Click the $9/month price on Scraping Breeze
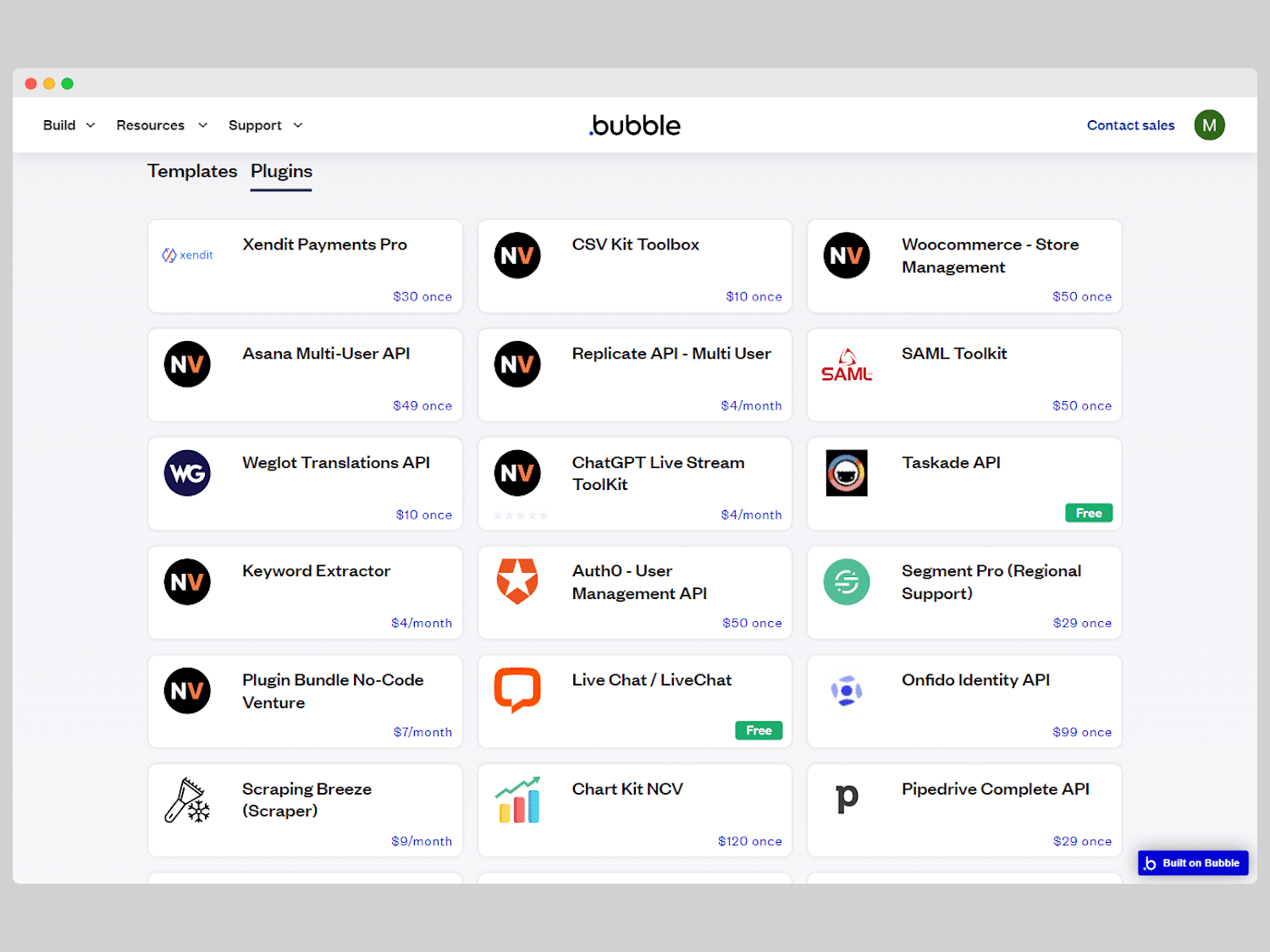 tap(422, 841)
